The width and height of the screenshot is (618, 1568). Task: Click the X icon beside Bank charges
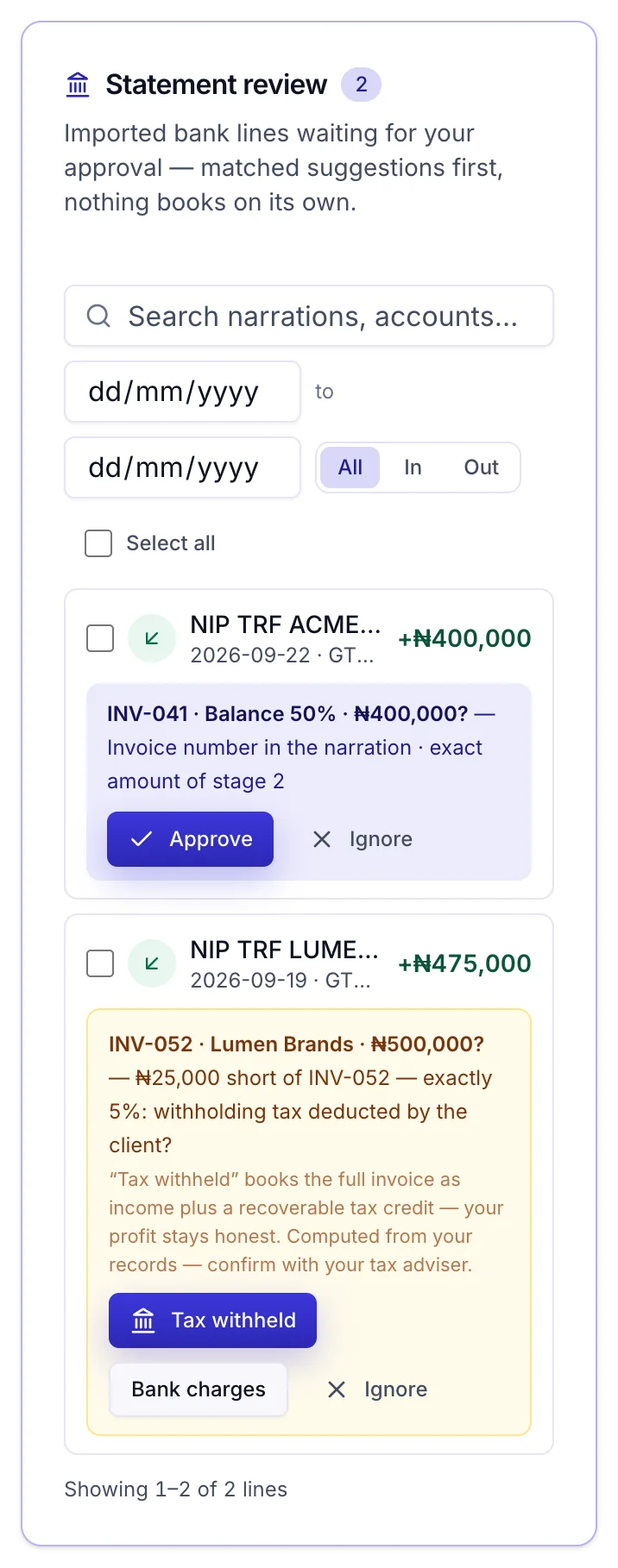(x=337, y=1389)
